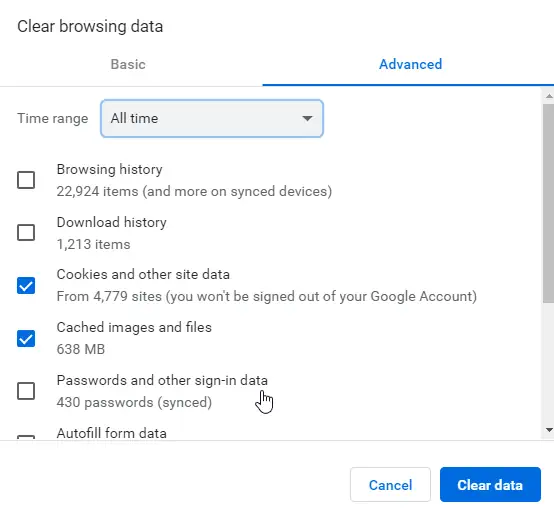The image size is (554, 517).
Task: Click the Cached images and files label
Action: (x=134, y=327)
